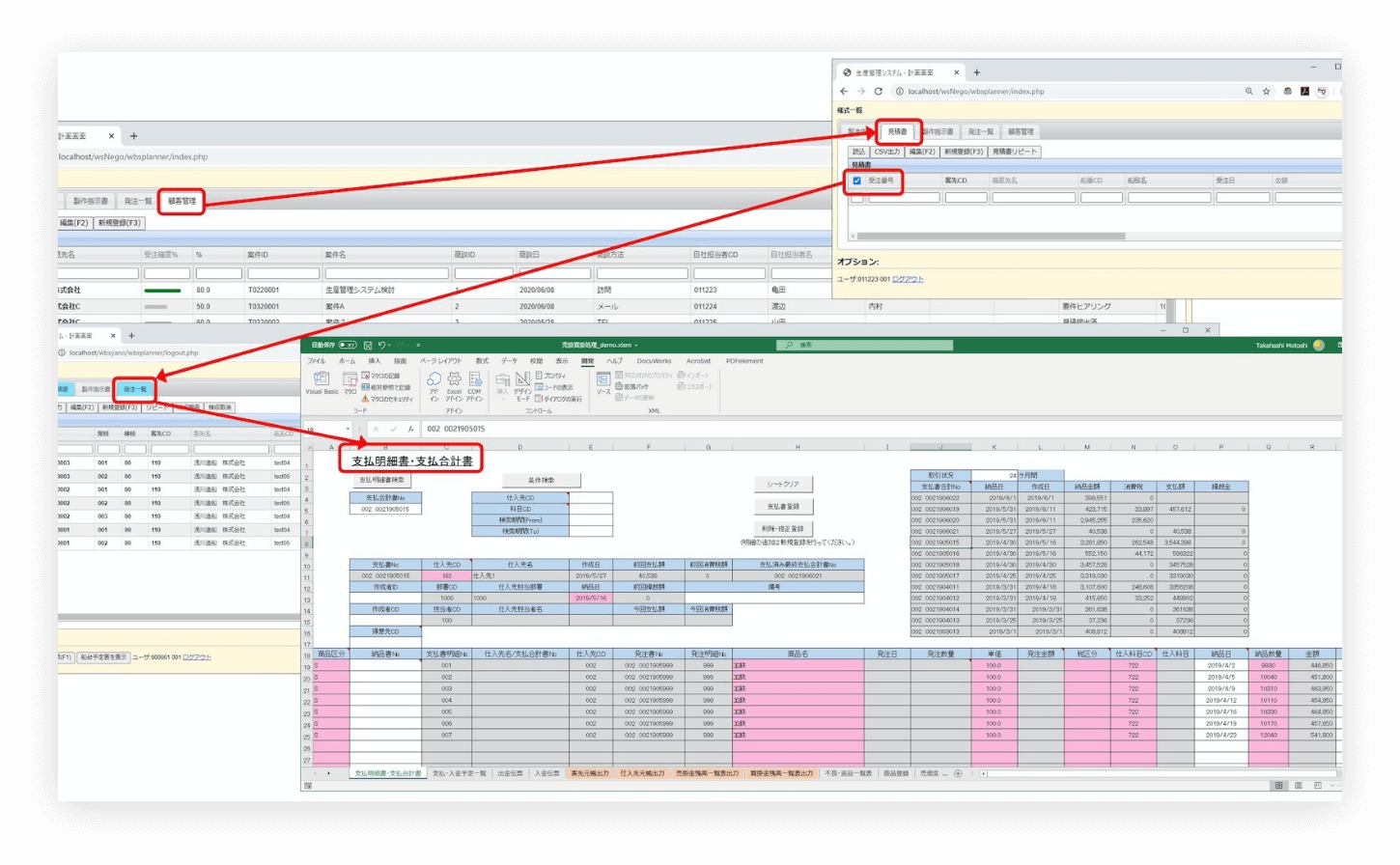Click browser back arrow in top-right window
1400x865 pixels.
pyautogui.click(x=844, y=92)
